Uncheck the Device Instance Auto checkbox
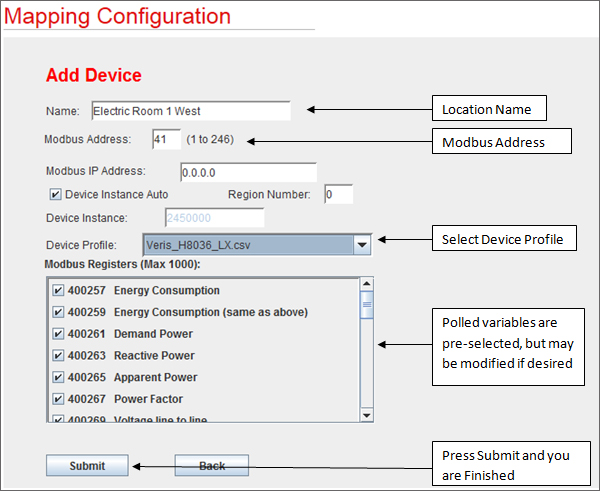 tap(55, 194)
